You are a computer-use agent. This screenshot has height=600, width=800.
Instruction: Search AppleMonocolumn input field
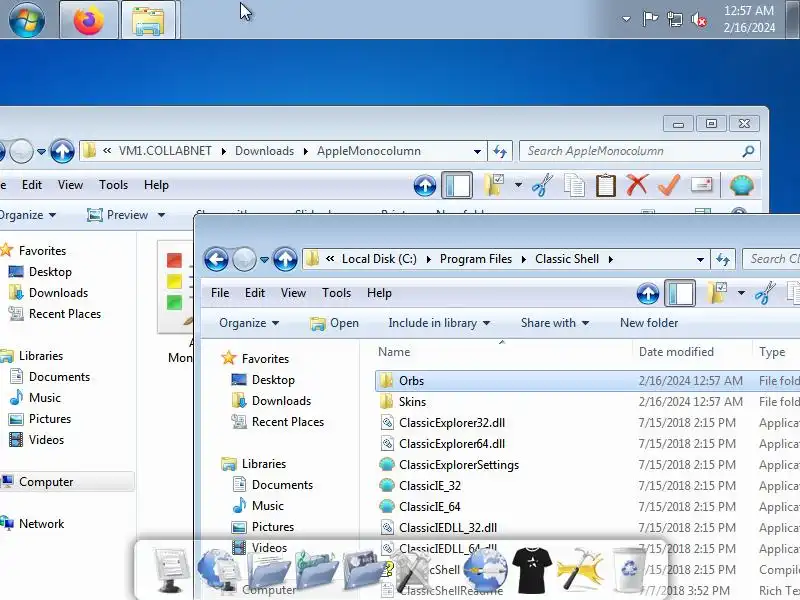[x=632, y=152]
